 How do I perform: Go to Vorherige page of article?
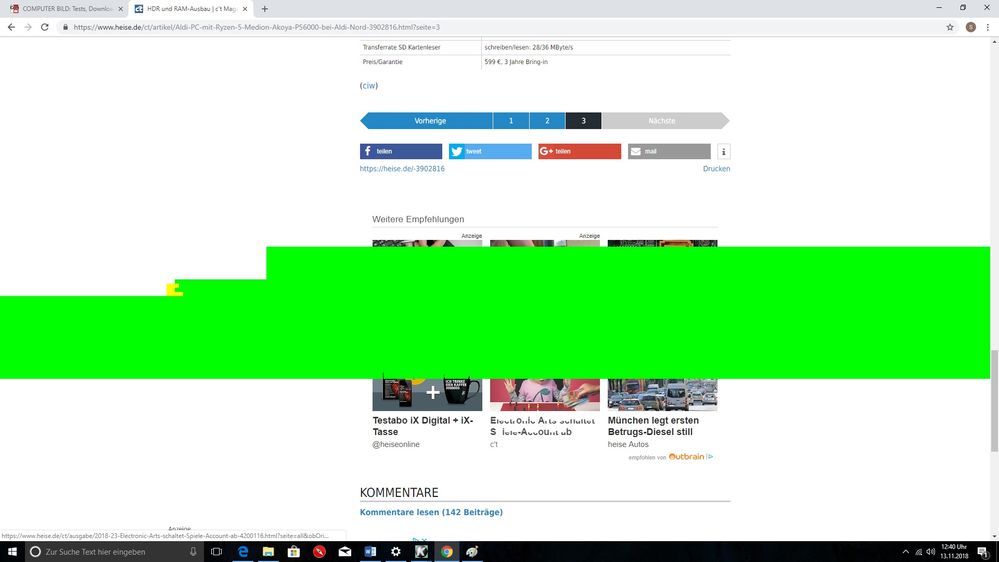pos(430,121)
